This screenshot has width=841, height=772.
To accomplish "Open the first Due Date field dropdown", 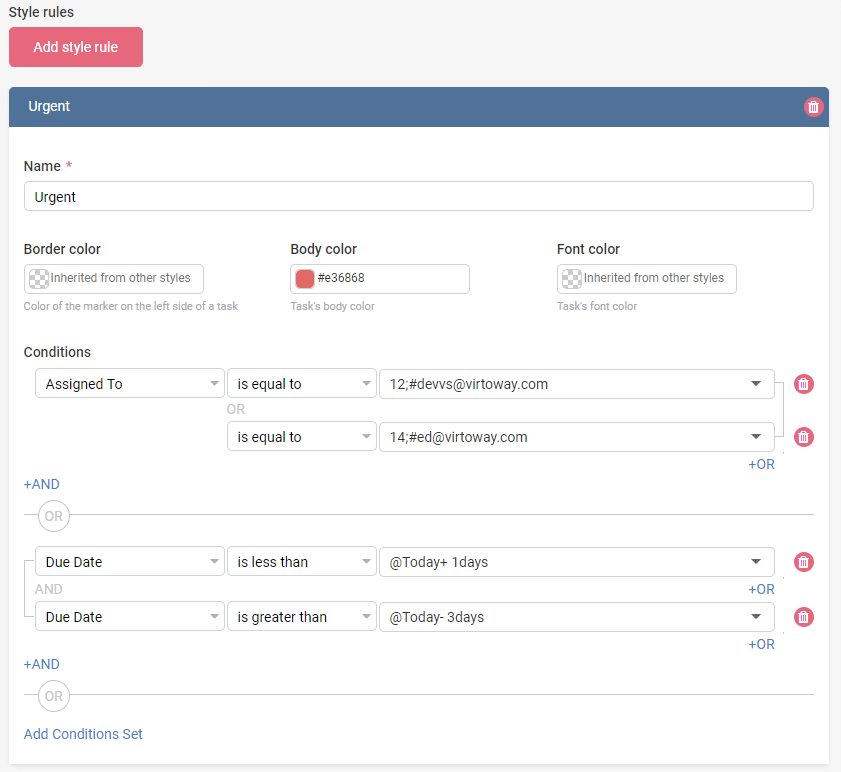I will 130,561.
